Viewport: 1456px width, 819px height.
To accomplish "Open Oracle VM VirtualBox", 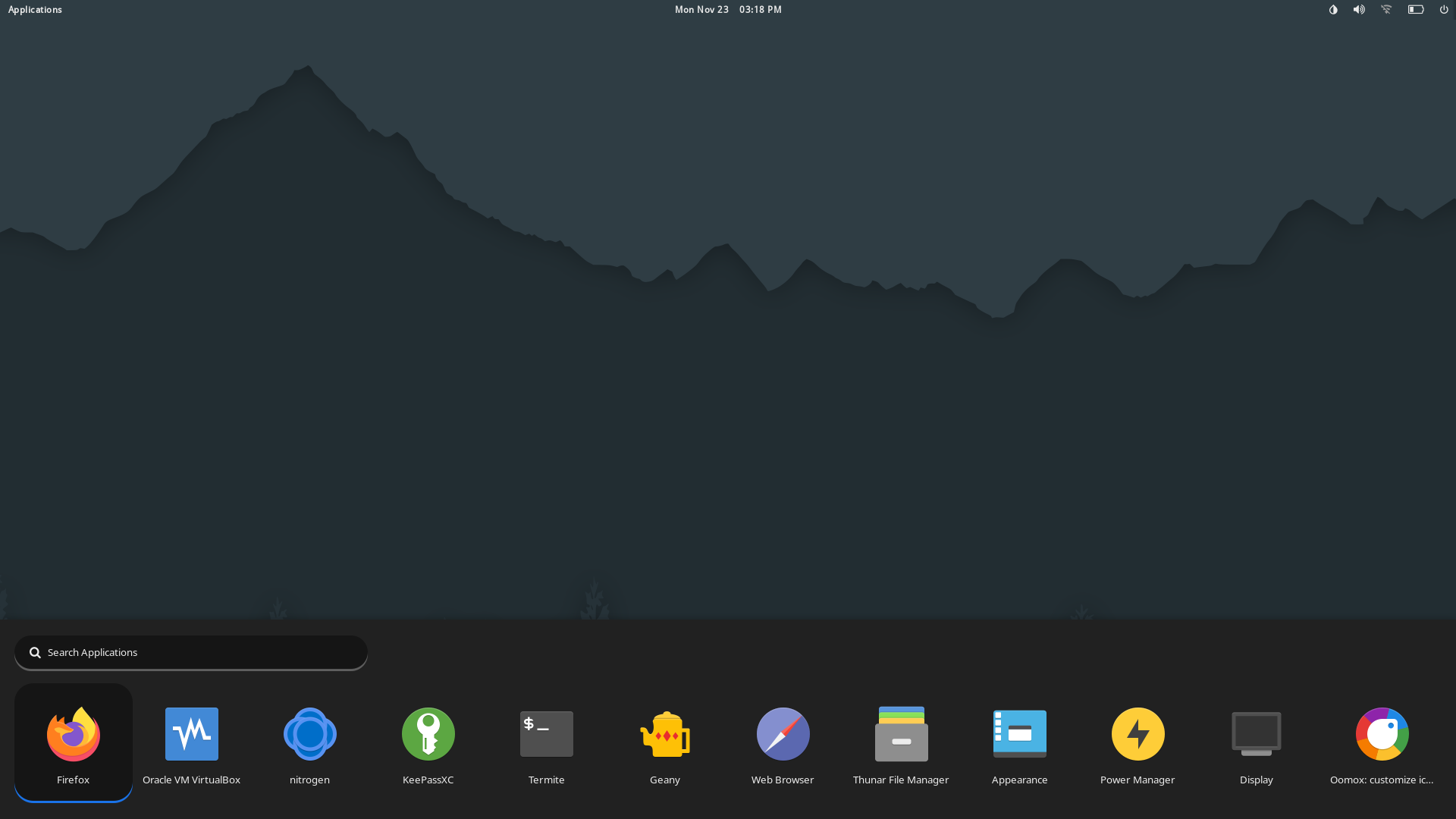I will [x=191, y=734].
